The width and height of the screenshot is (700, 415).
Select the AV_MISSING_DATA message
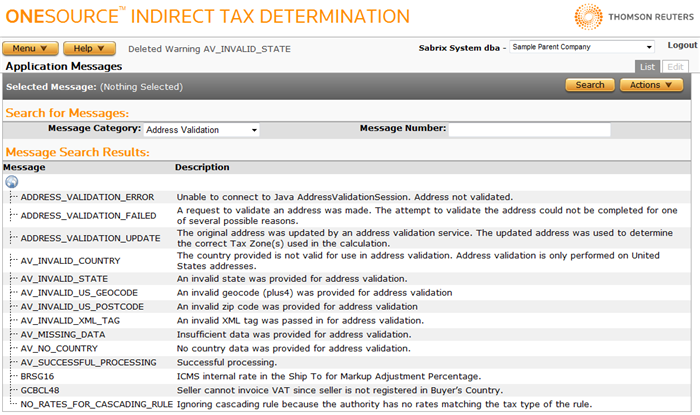tap(62, 334)
